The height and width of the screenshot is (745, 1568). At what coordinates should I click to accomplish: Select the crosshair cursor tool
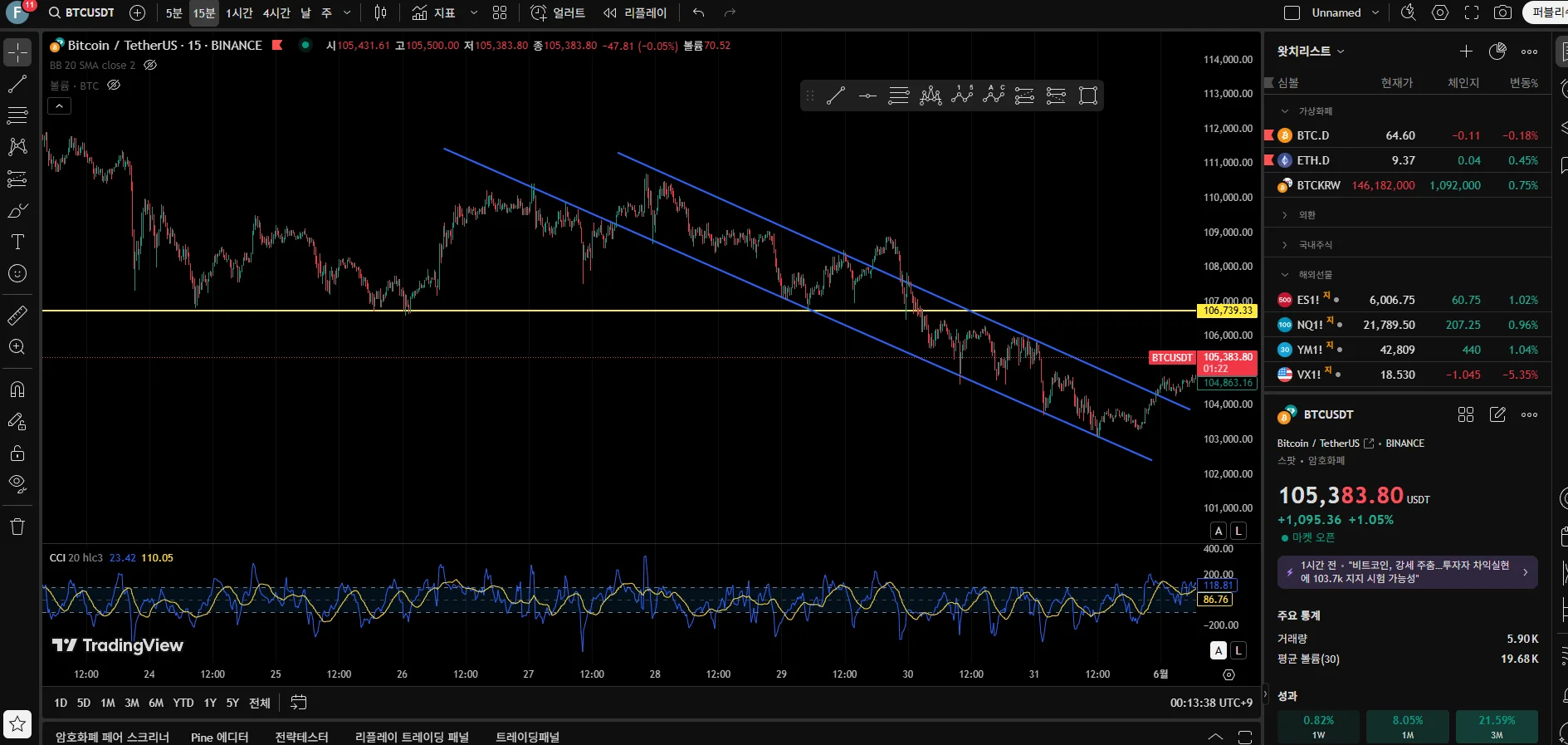tap(17, 52)
